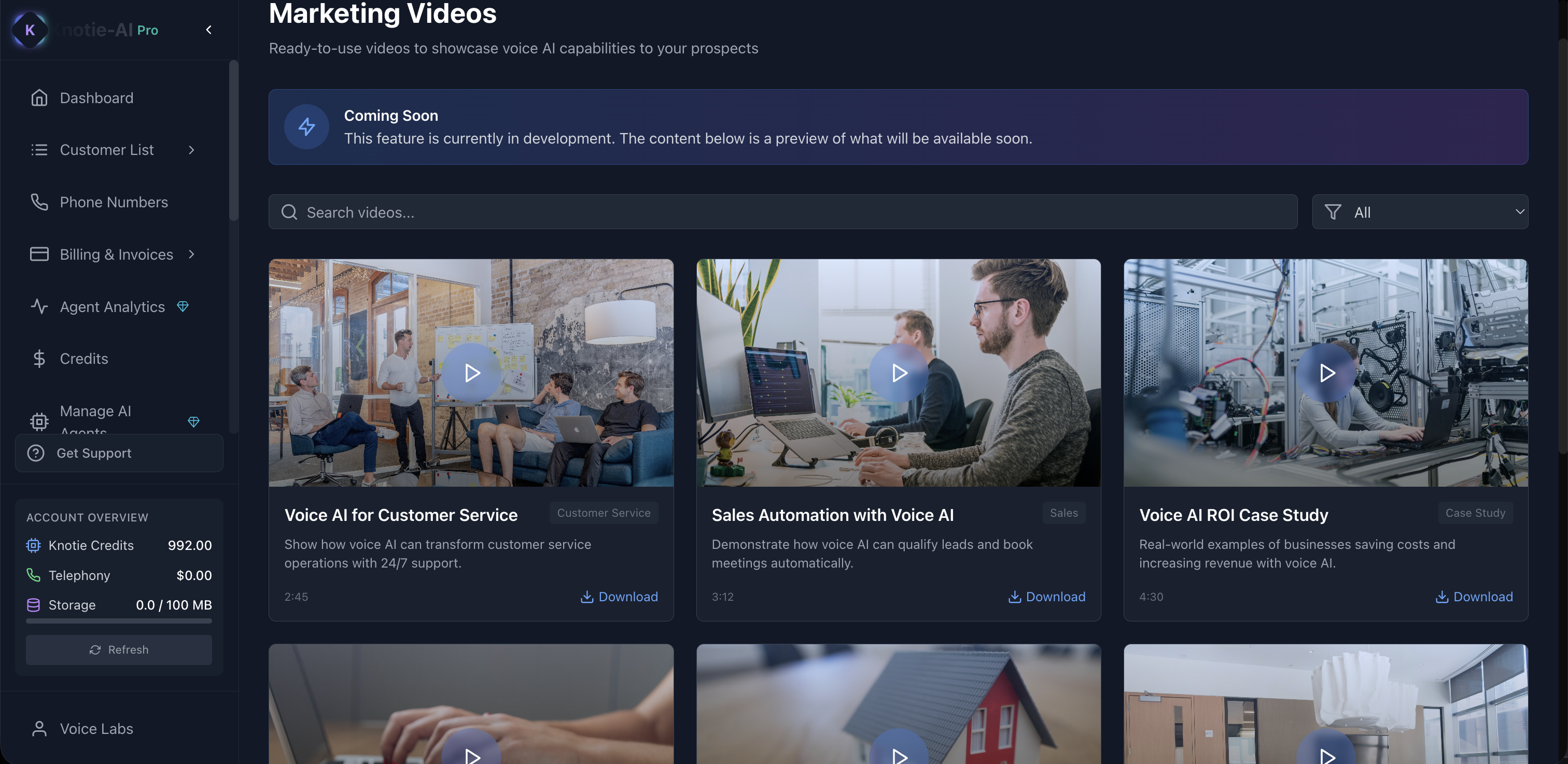Focus the Search videos input field

point(791,213)
